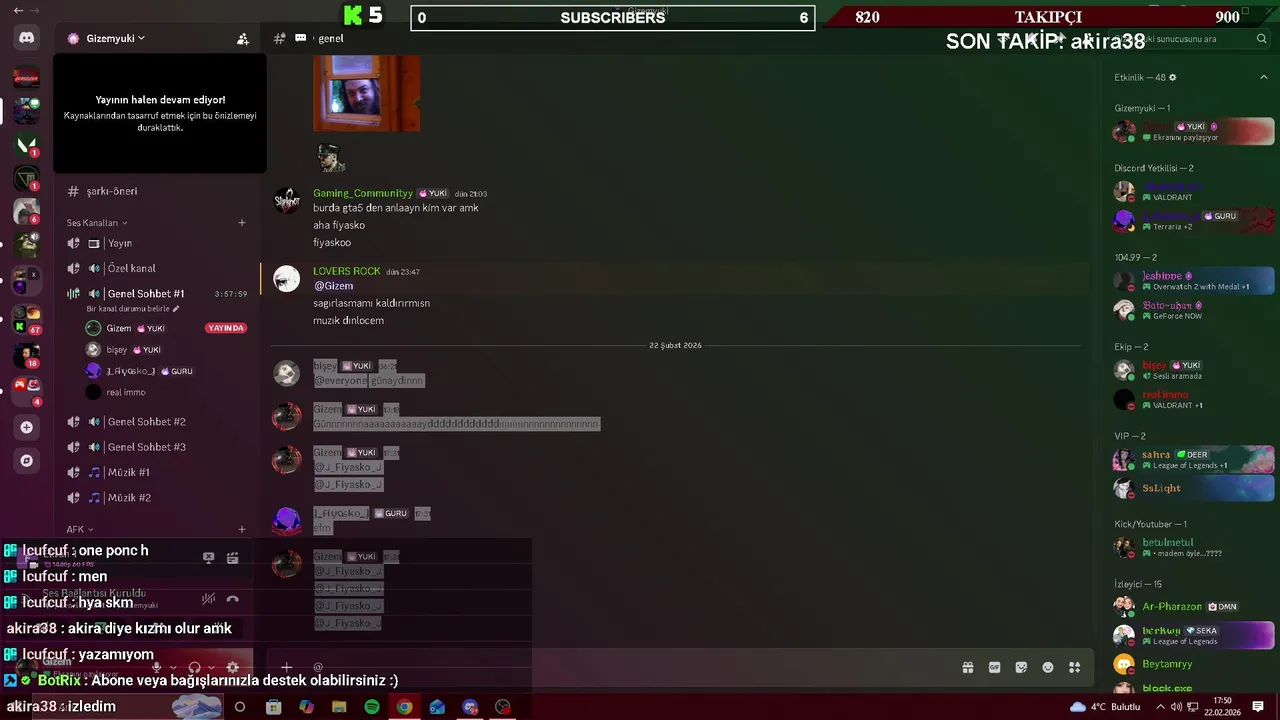The height and width of the screenshot is (720, 1280).
Task: Click gear icon beside Etkinlik — 48
Action: [1173, 77]
